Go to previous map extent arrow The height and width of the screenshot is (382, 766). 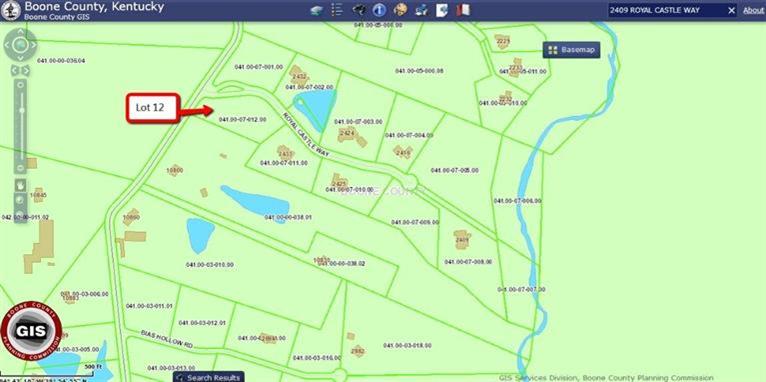click(x=15, y=71)
